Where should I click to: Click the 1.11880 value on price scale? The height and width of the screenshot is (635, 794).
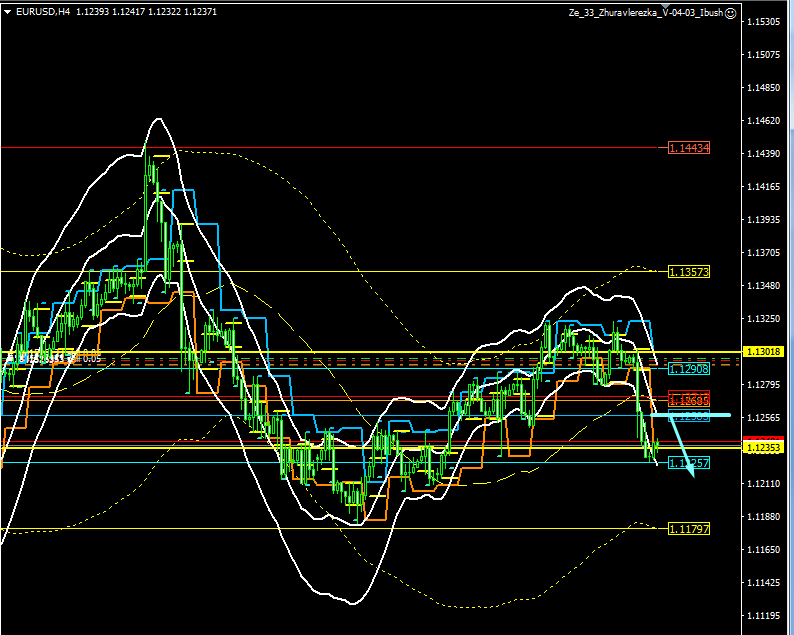(764, 517)
